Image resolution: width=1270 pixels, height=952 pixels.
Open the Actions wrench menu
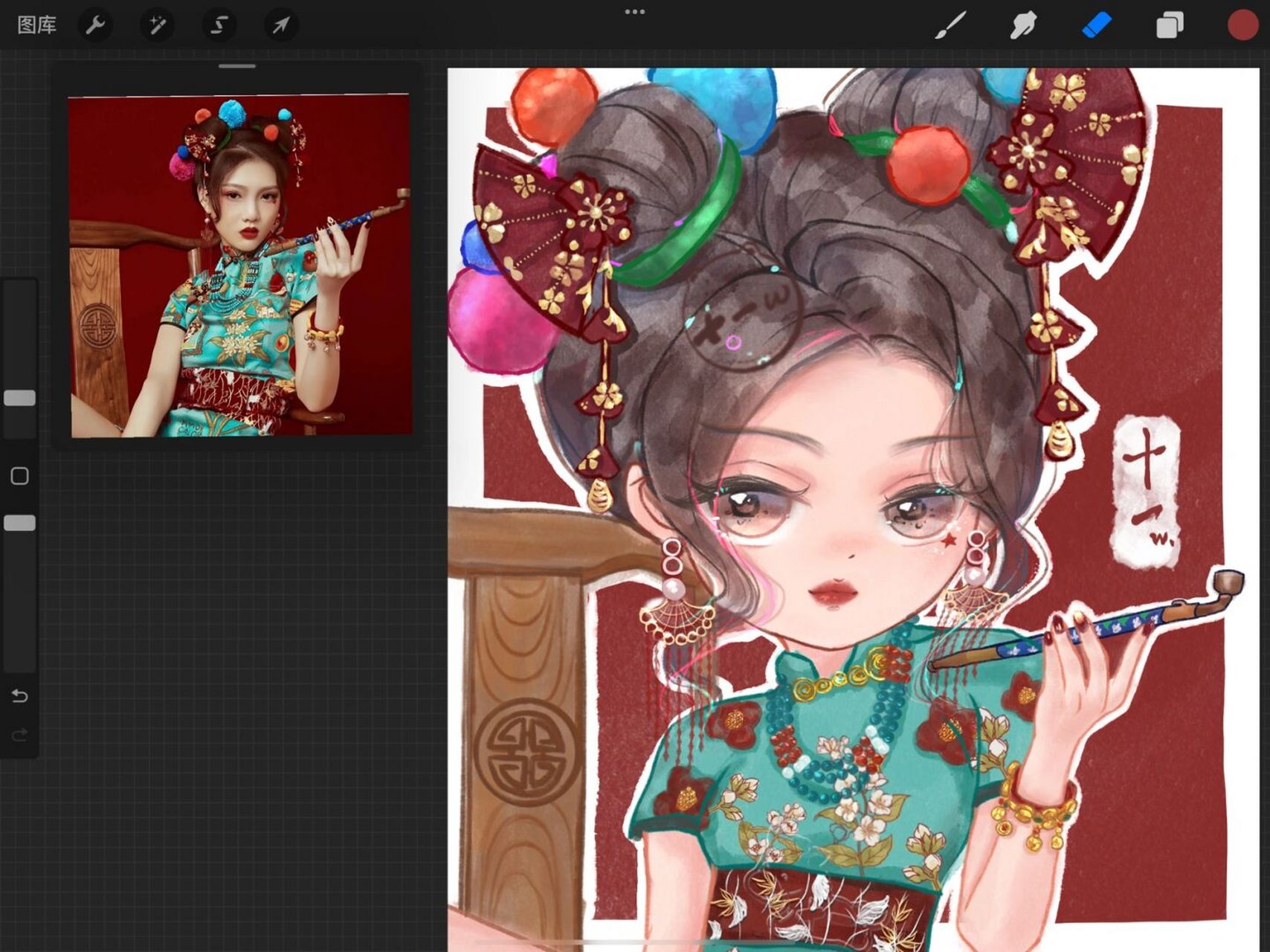(x=95, y=25)
